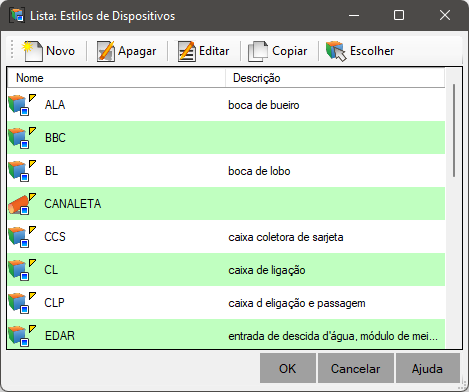The image size is (469, 392).
Task: Maximize the Lista: Estilos de Dispositivos window
Action: tap(399, 15)
